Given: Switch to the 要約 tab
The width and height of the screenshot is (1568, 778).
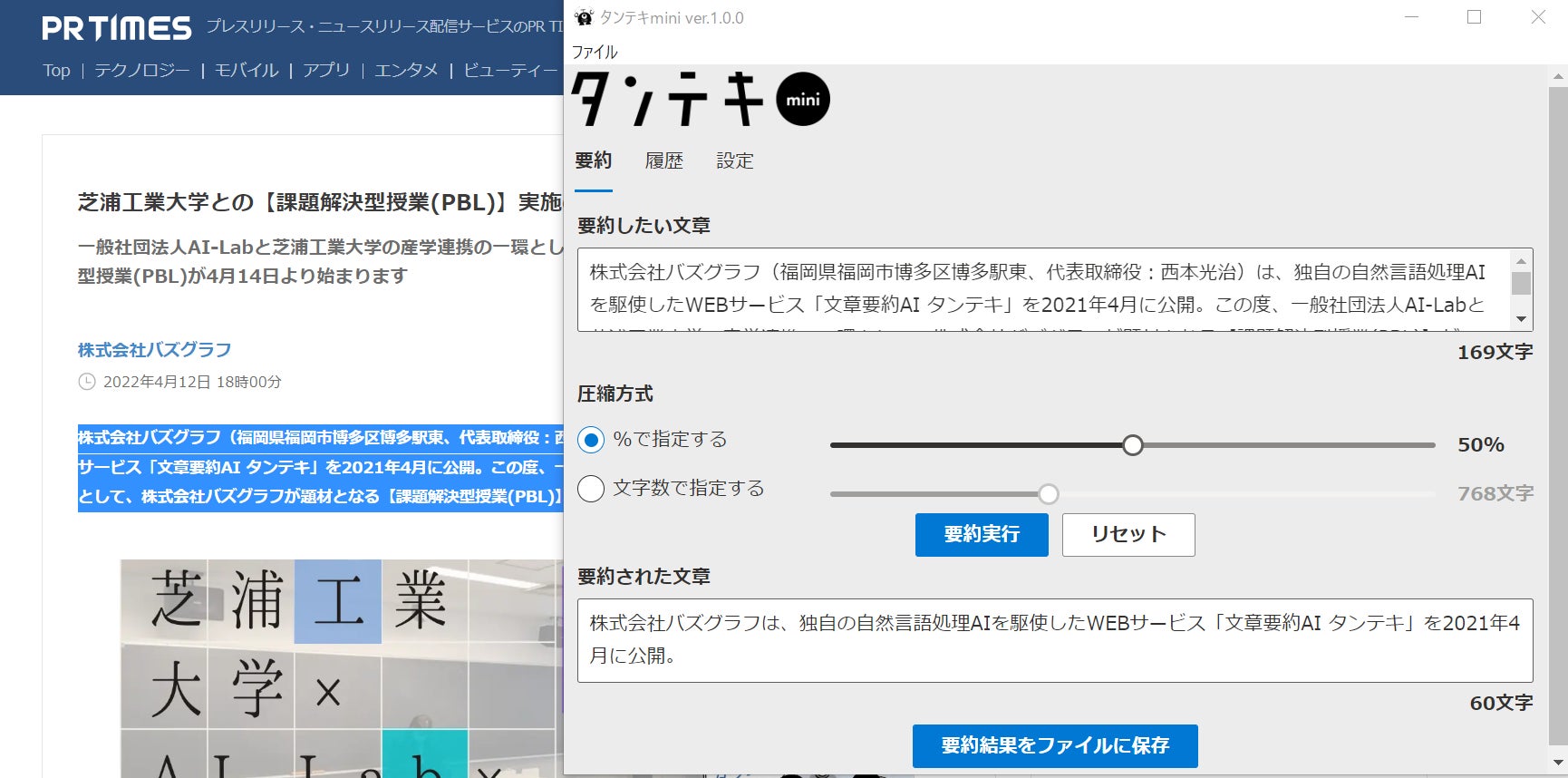Looking at the screenshot, I should point(594,160).
